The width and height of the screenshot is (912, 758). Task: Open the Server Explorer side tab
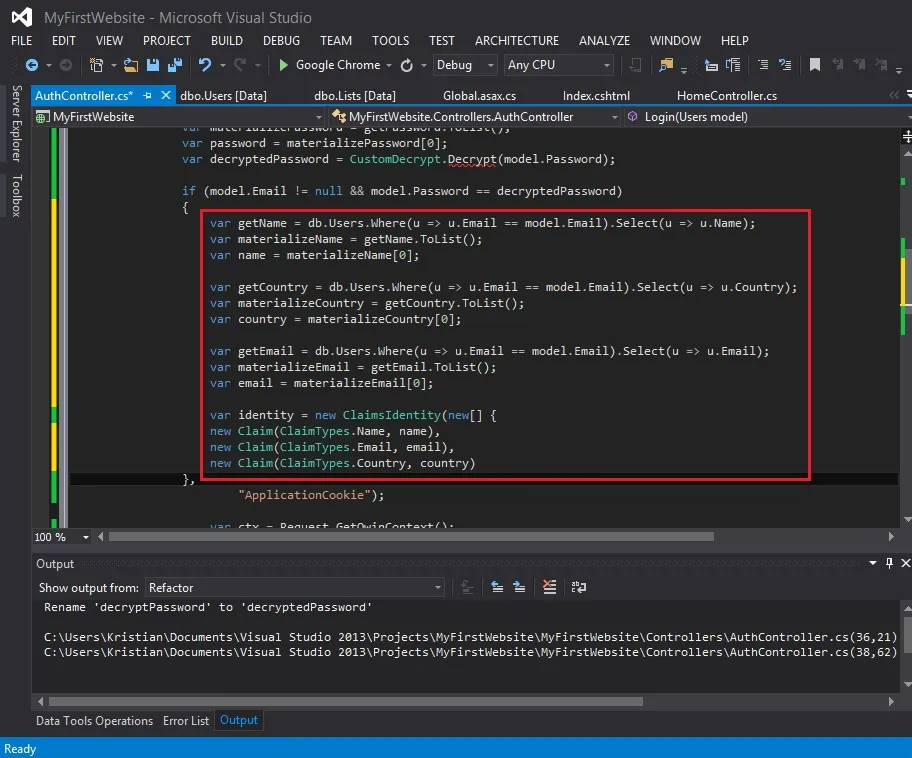16,123
